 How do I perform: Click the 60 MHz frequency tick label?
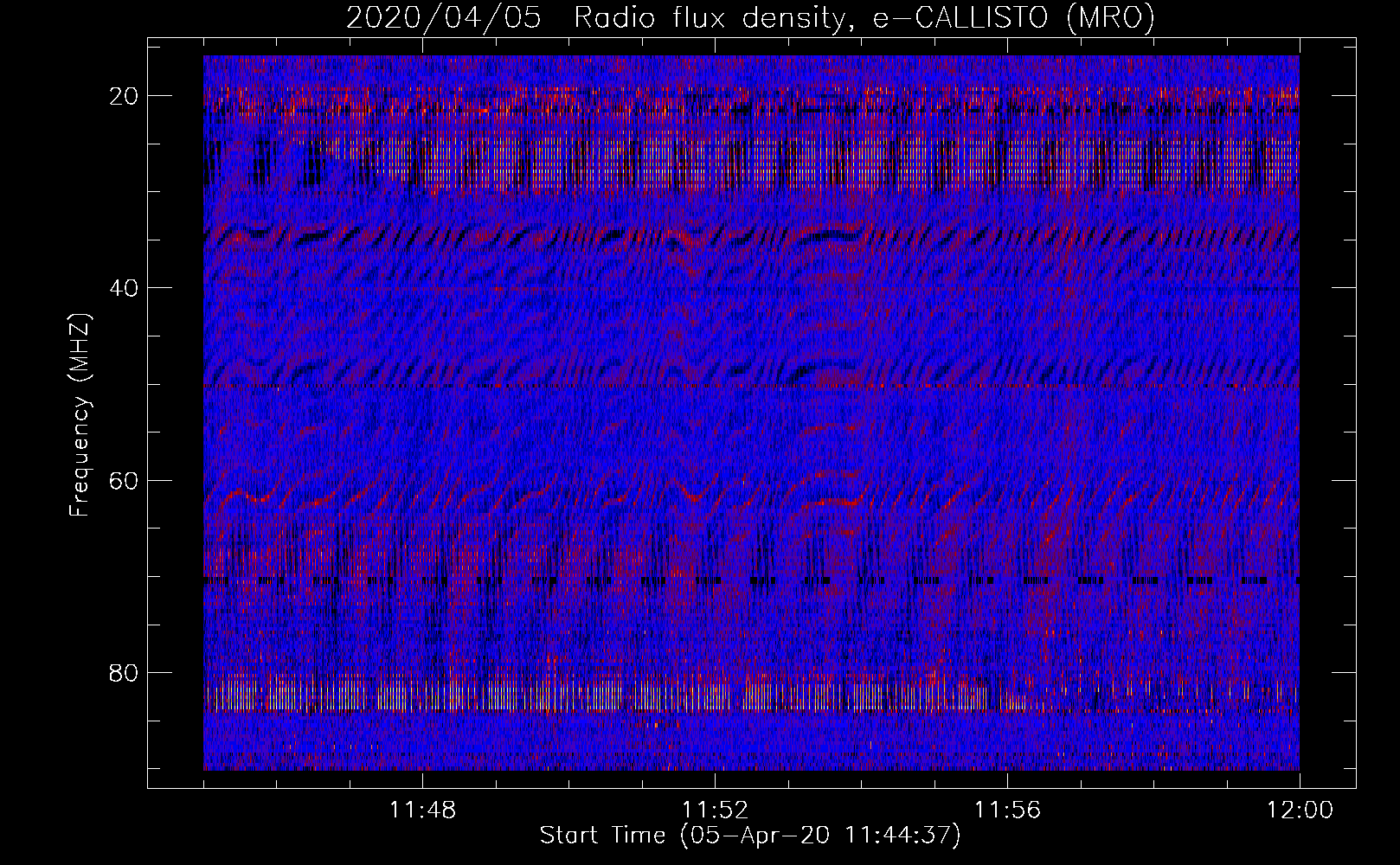point(125,480)
